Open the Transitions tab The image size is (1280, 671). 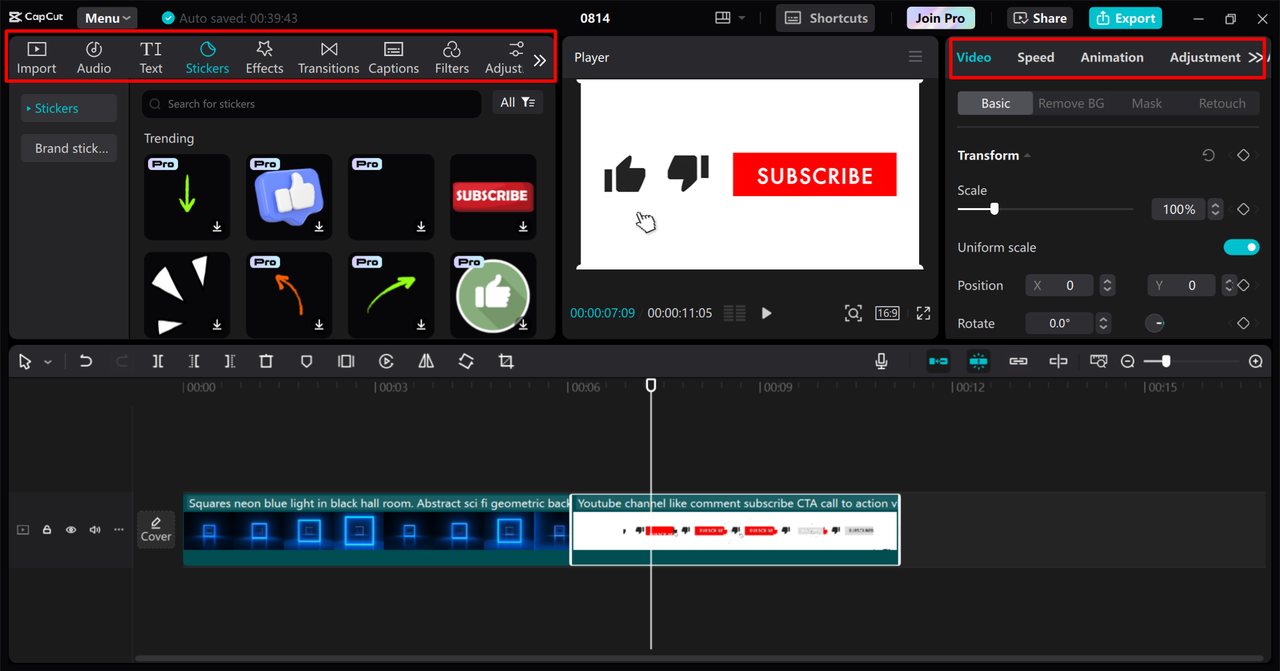[328, 58]
